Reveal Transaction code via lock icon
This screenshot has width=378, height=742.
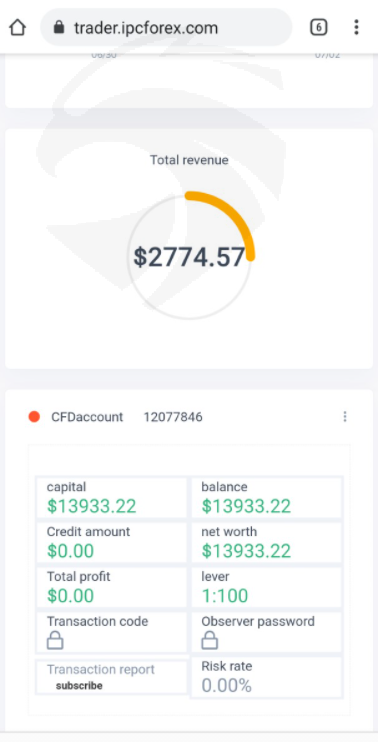[55, 641]
